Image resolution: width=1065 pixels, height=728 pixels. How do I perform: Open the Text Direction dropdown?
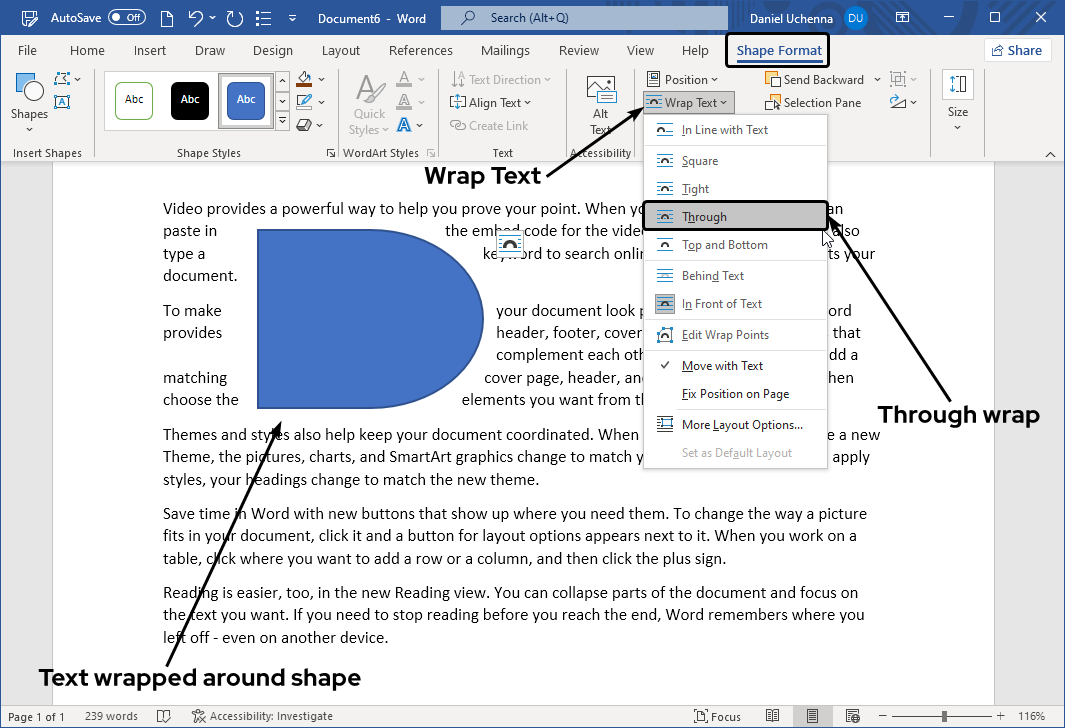pos(500,79)
